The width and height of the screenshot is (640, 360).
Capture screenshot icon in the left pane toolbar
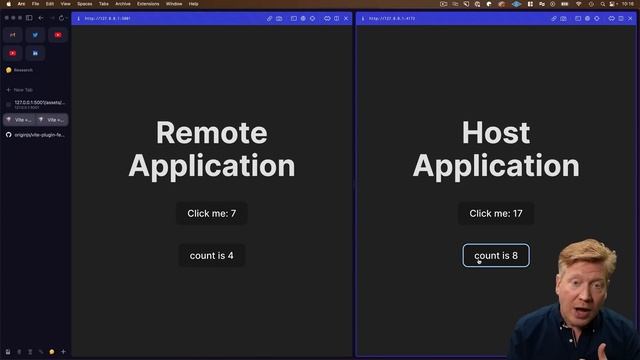[x=279, y=18]
